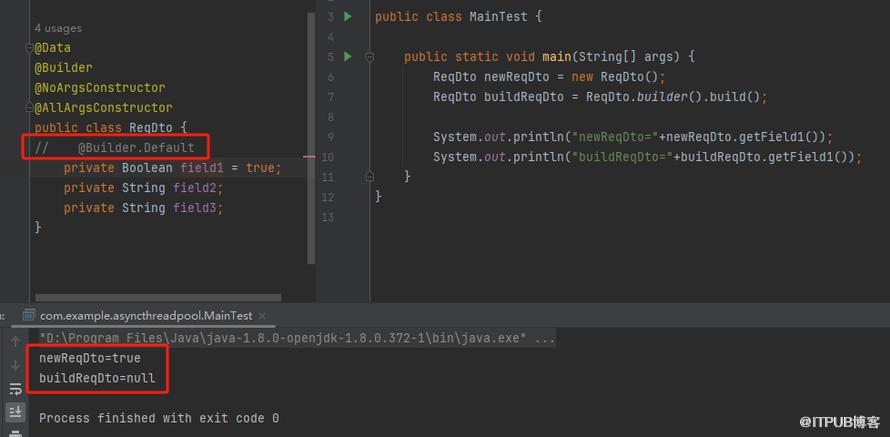Expand the folded java.exe command ellipsis
The image size is (890, 437).
click(546, 339)
